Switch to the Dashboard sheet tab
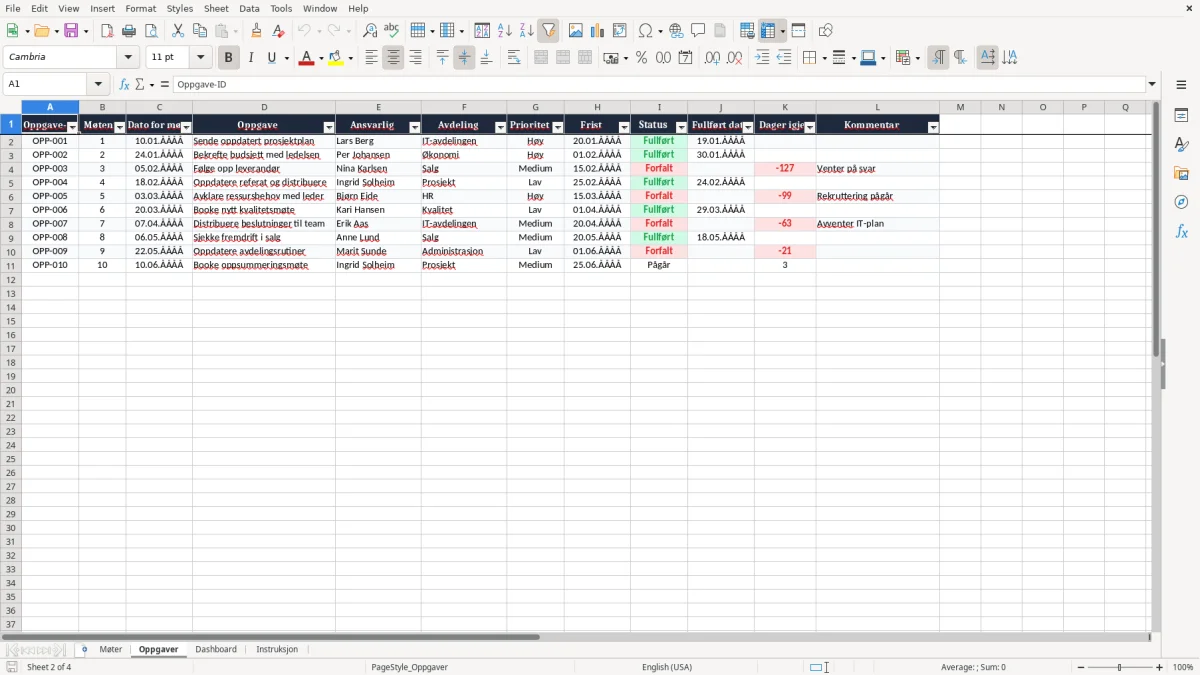1200x675 pixels. 216,650
